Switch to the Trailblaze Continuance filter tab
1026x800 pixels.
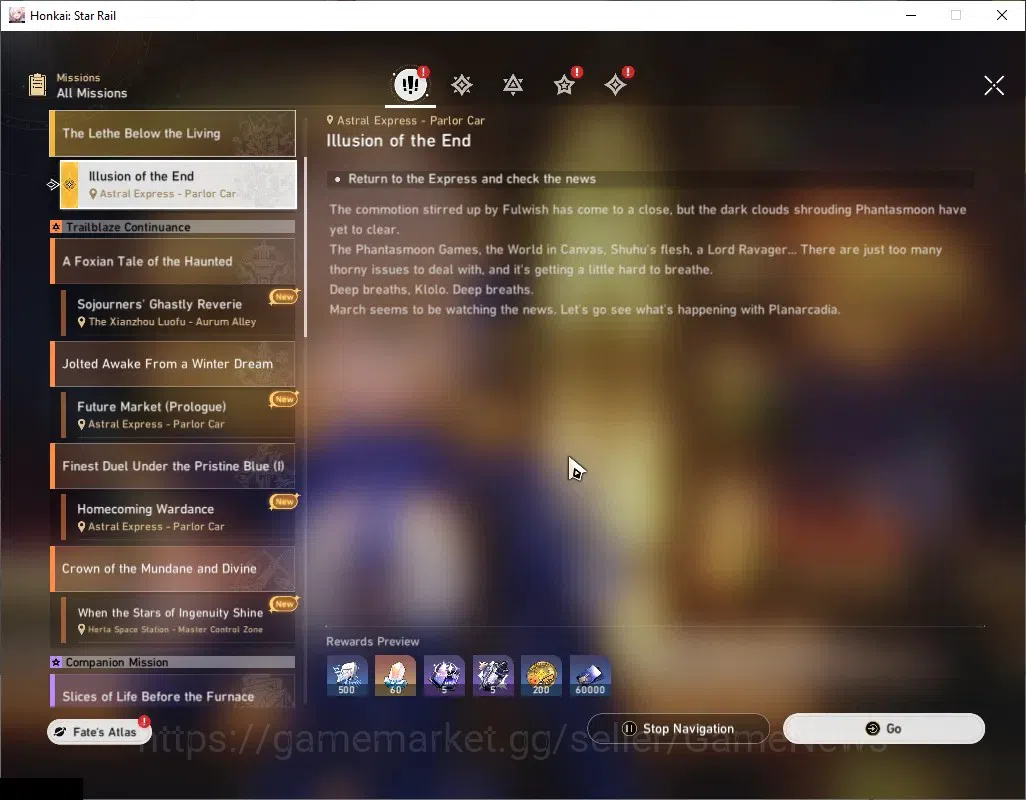(513, 85)
